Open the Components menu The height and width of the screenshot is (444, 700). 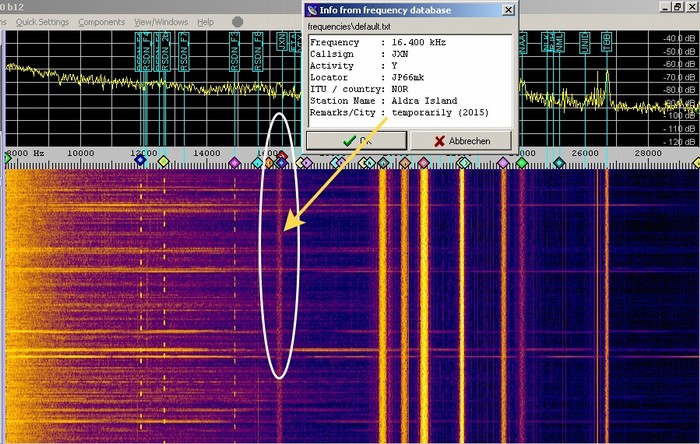point(101,21)
